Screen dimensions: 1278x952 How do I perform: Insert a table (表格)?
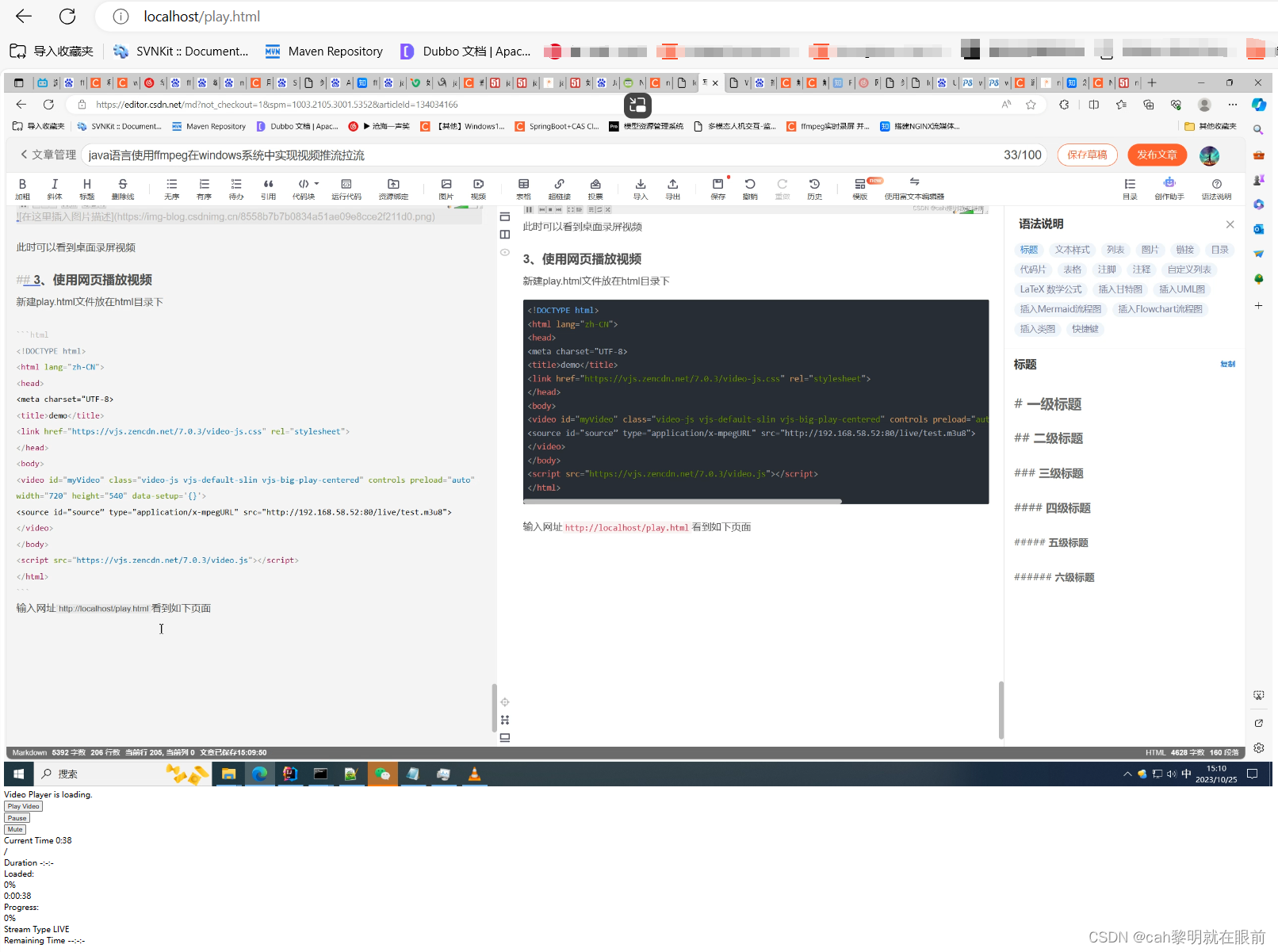(523, 189)
